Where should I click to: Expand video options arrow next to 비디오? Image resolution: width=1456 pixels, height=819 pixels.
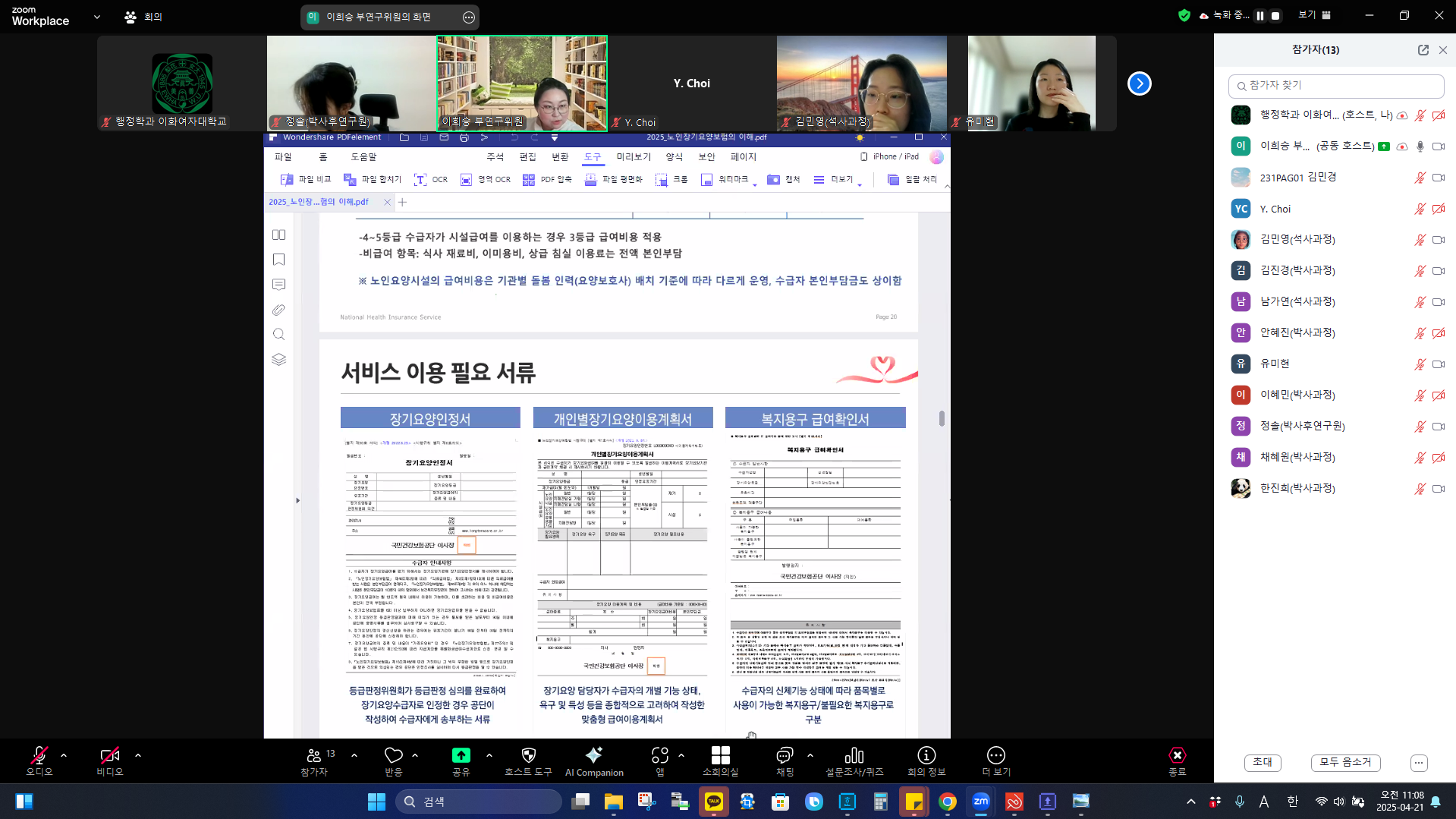(x=138, y=755)
